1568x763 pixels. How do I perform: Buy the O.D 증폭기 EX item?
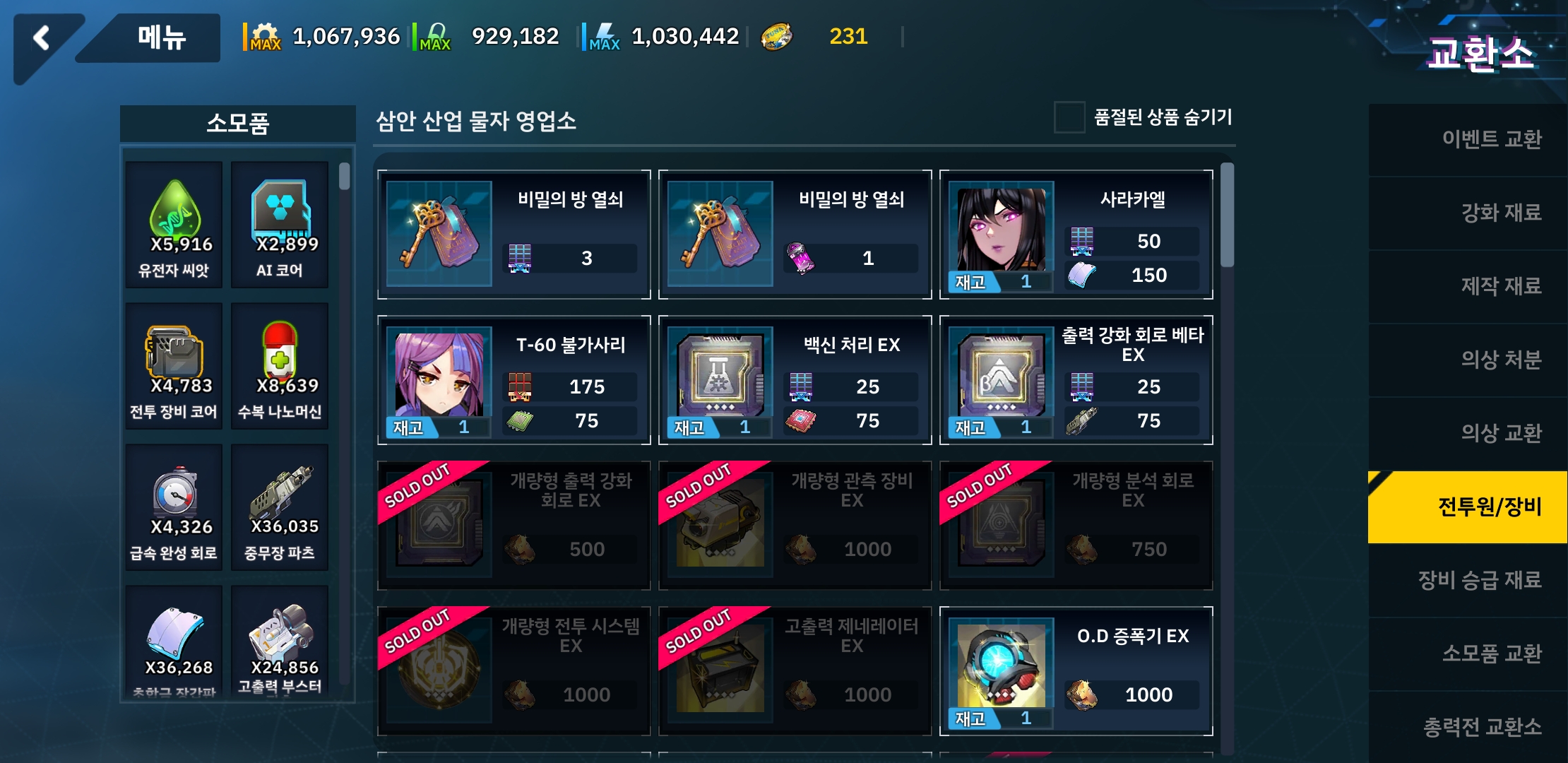tap(1076, 671)
